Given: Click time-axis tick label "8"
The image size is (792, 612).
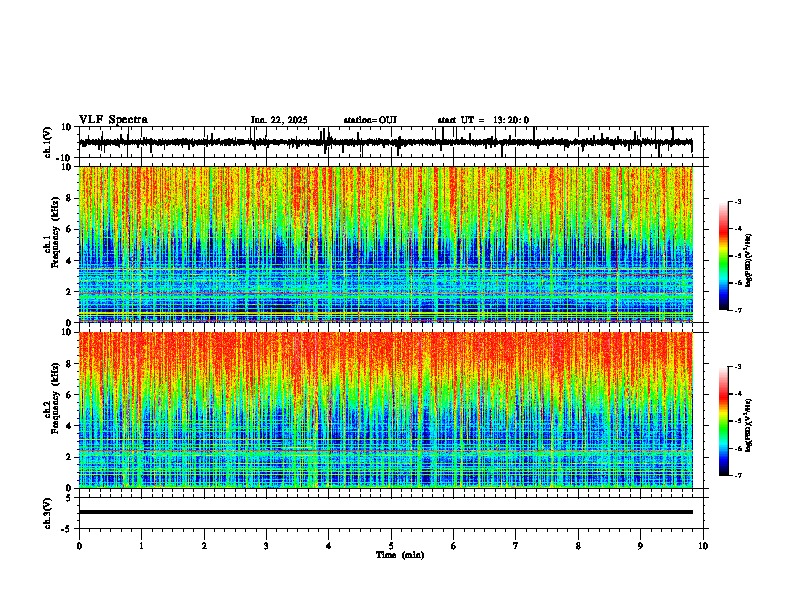Looking at the screenshot, I should pos(578,546).
